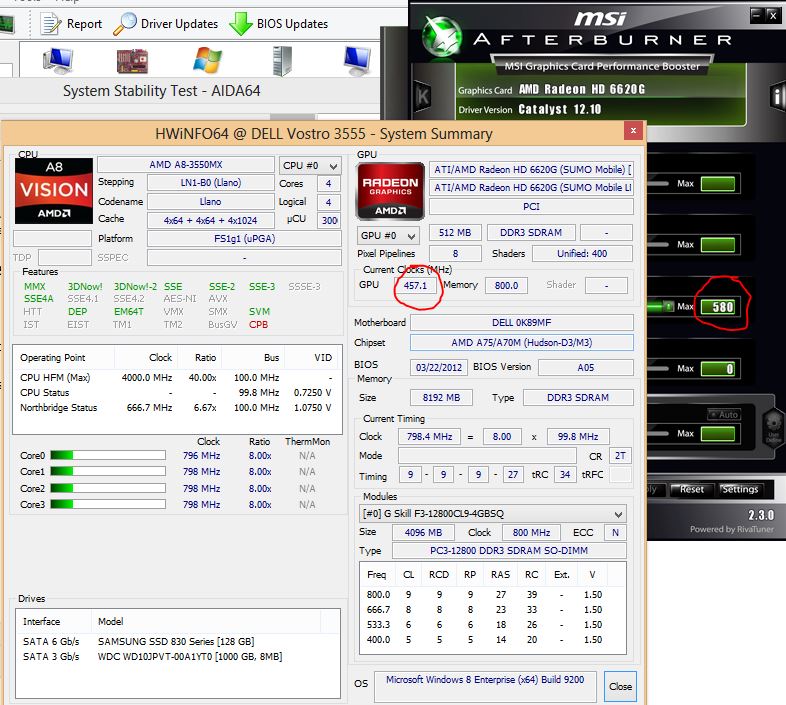
Task: Click the Close button in HWiNFO64
Action: (x=620, y=686)
